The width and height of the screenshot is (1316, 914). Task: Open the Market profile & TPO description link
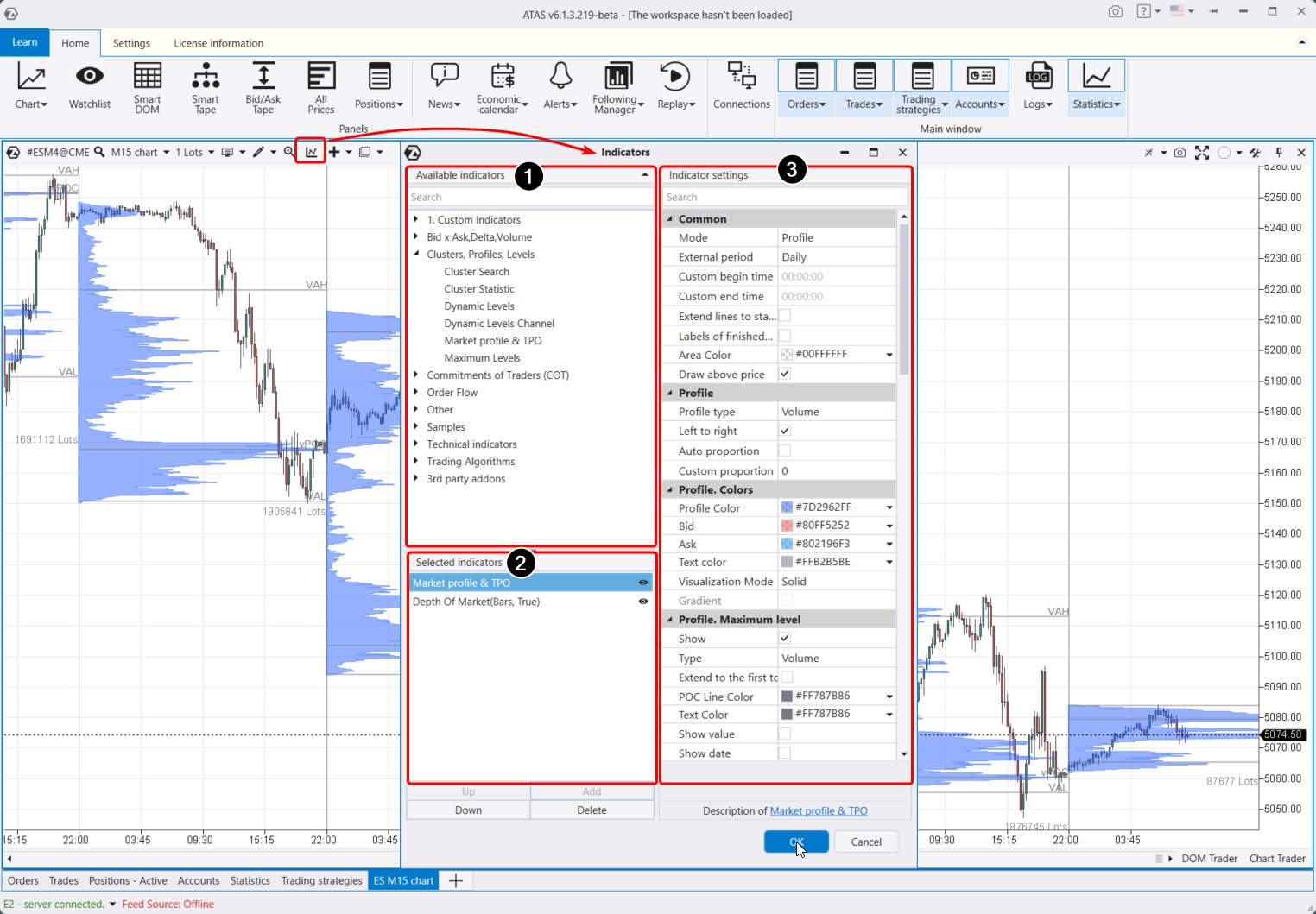pyautogui.click(x=819, y=810)
